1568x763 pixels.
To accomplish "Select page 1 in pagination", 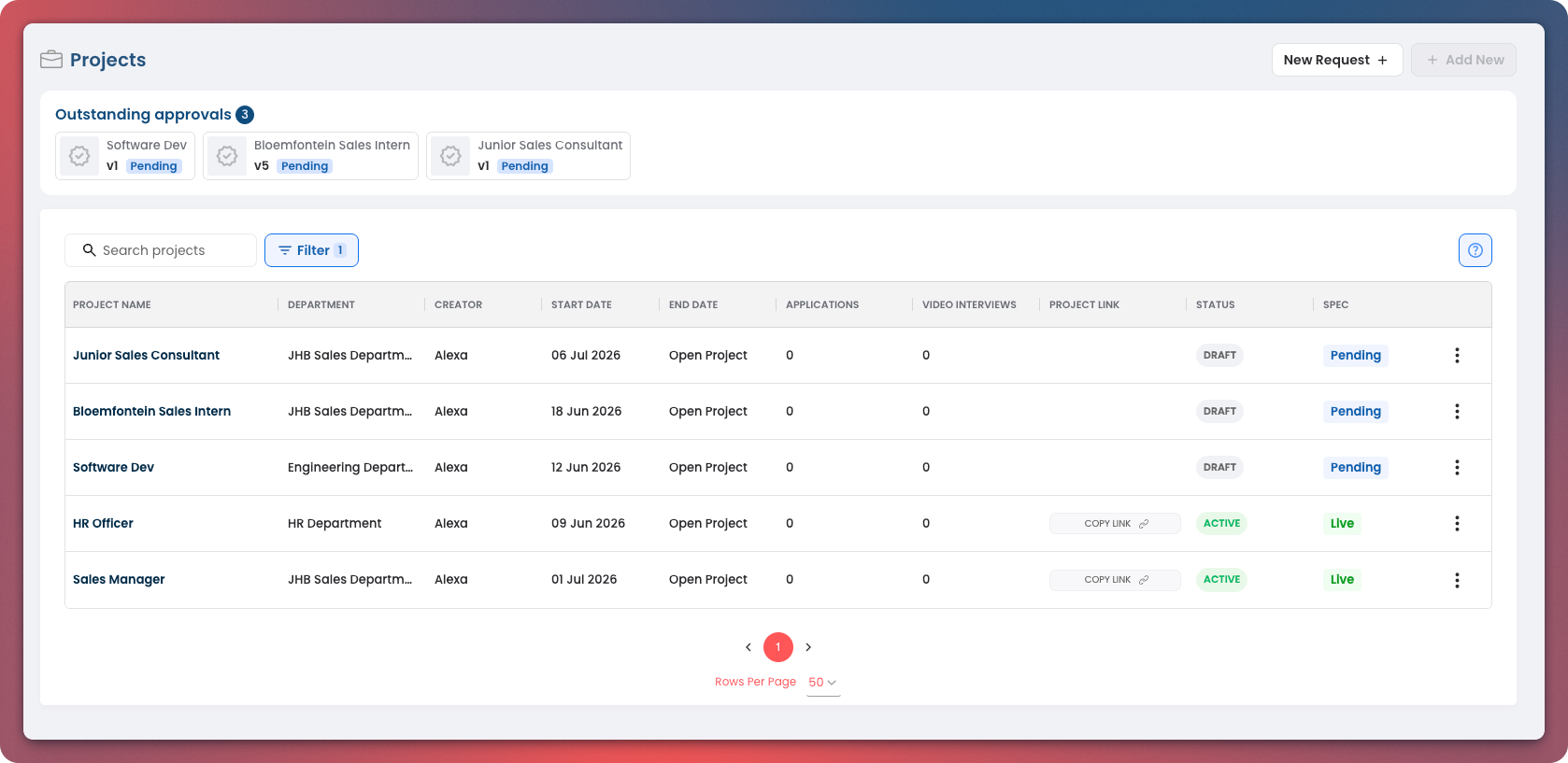I will point(778,647).
